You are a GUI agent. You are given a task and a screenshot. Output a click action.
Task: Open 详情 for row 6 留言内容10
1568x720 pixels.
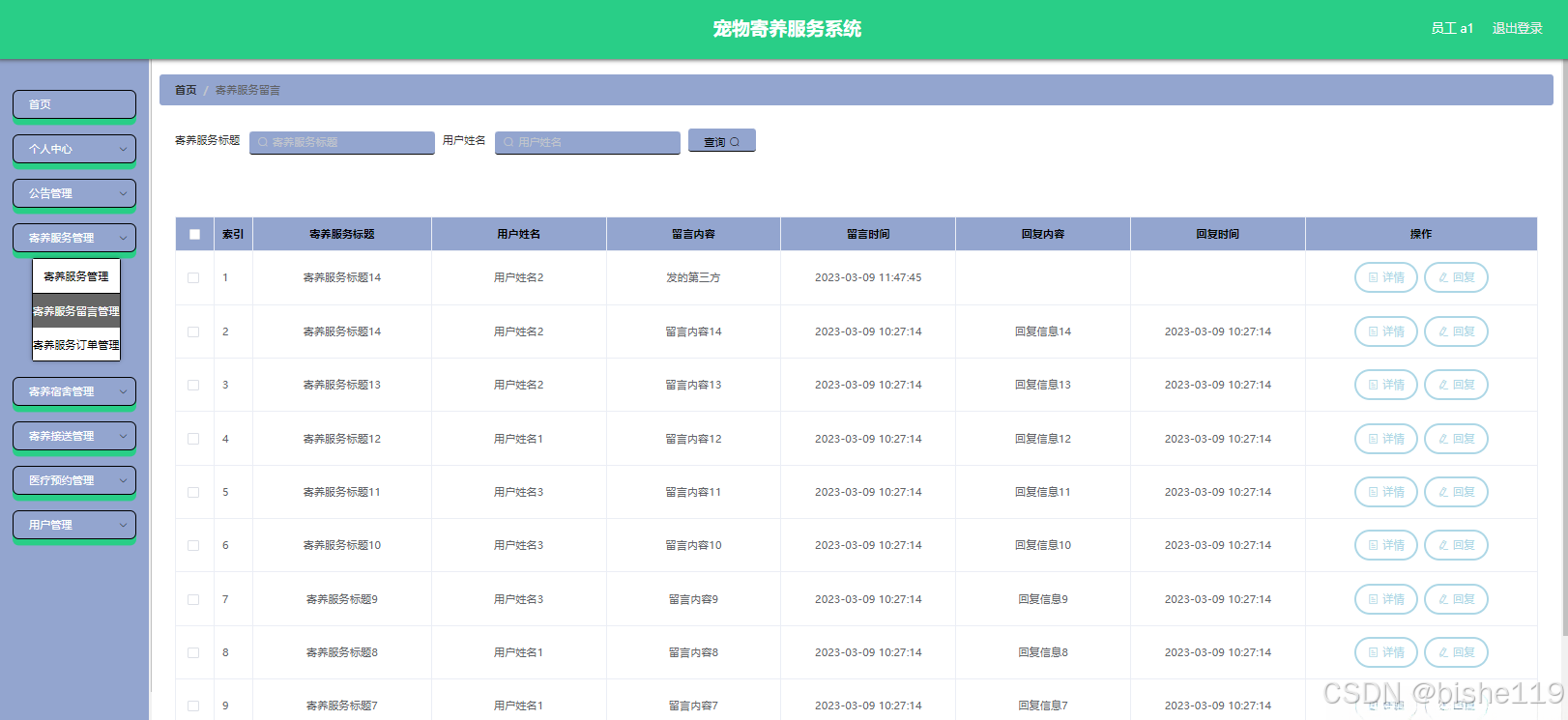1386,545
